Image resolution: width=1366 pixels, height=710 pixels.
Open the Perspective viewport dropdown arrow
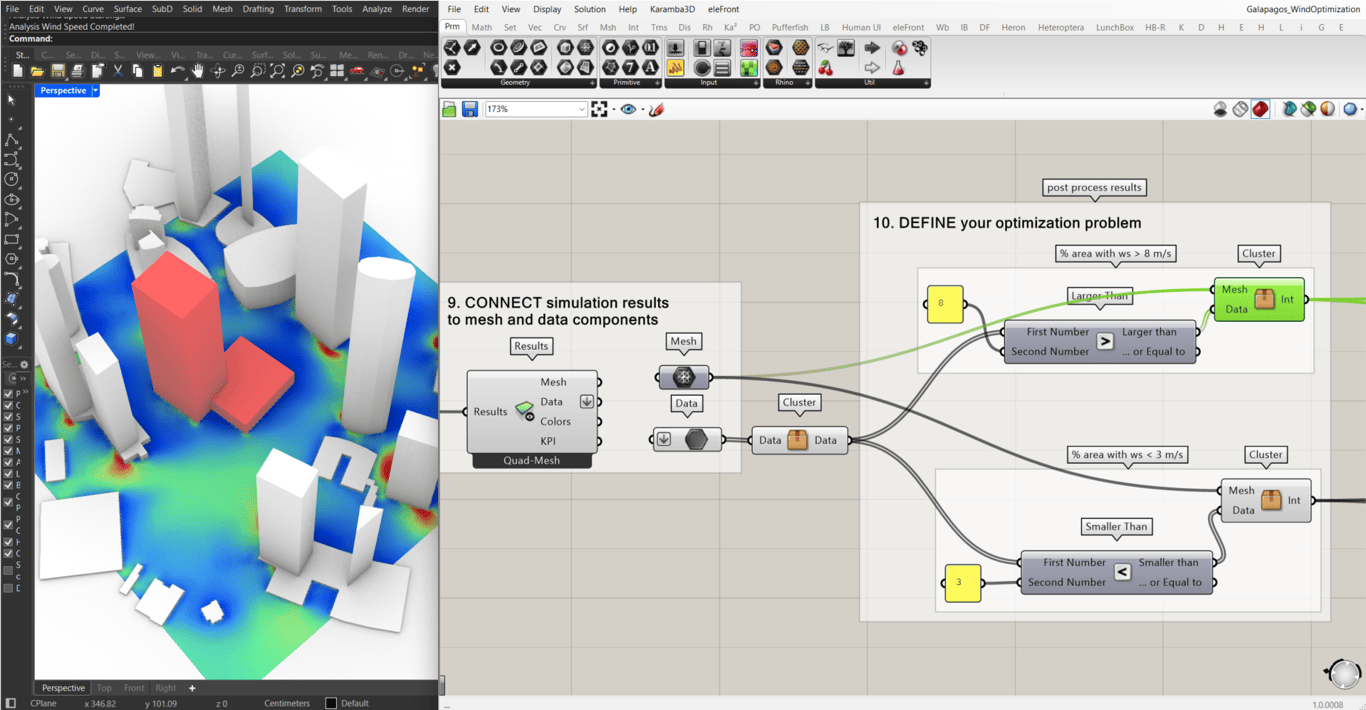(95, 90)
